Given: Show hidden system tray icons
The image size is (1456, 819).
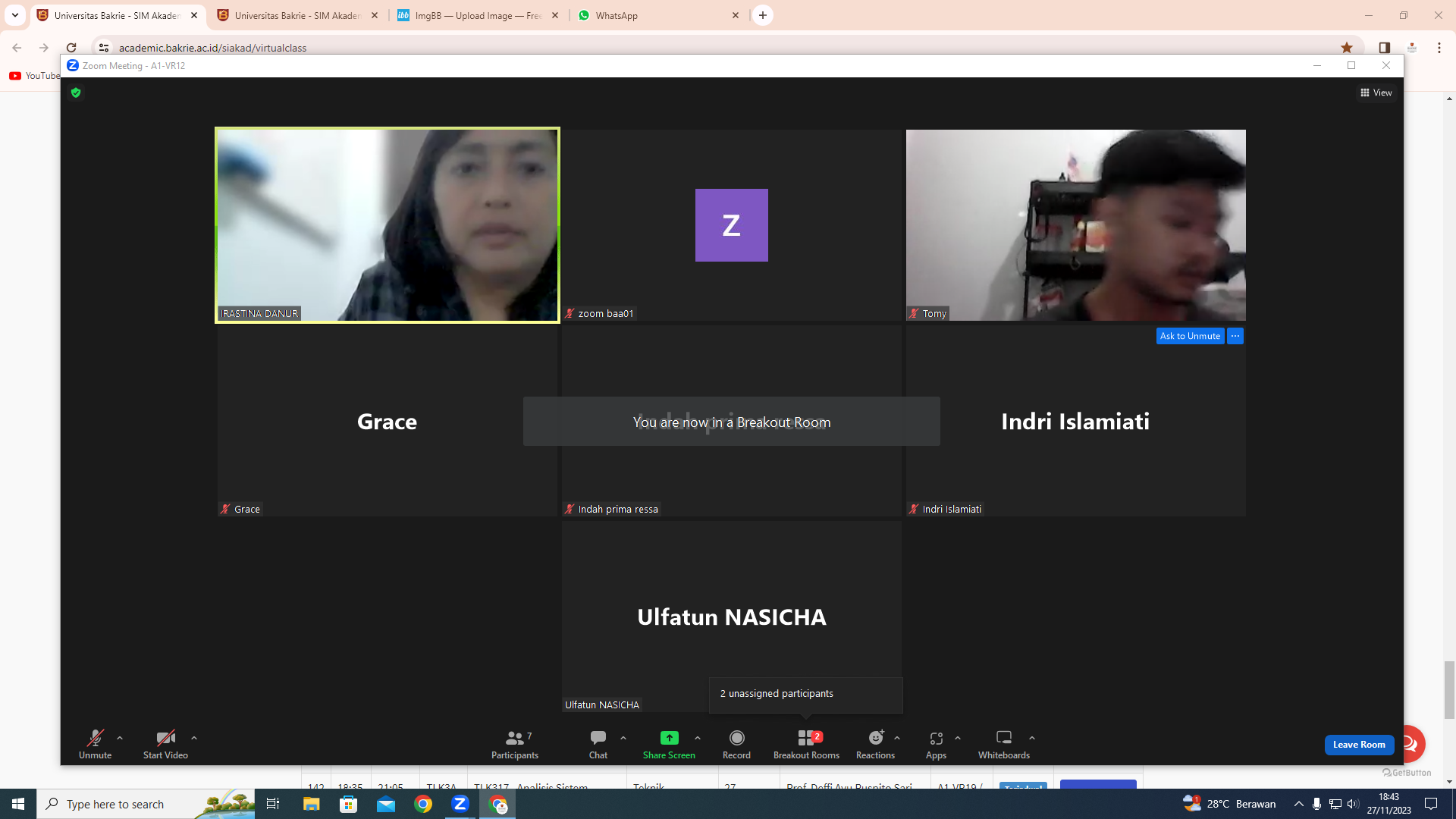Looking at the screenshot, I should [1298, 804].
